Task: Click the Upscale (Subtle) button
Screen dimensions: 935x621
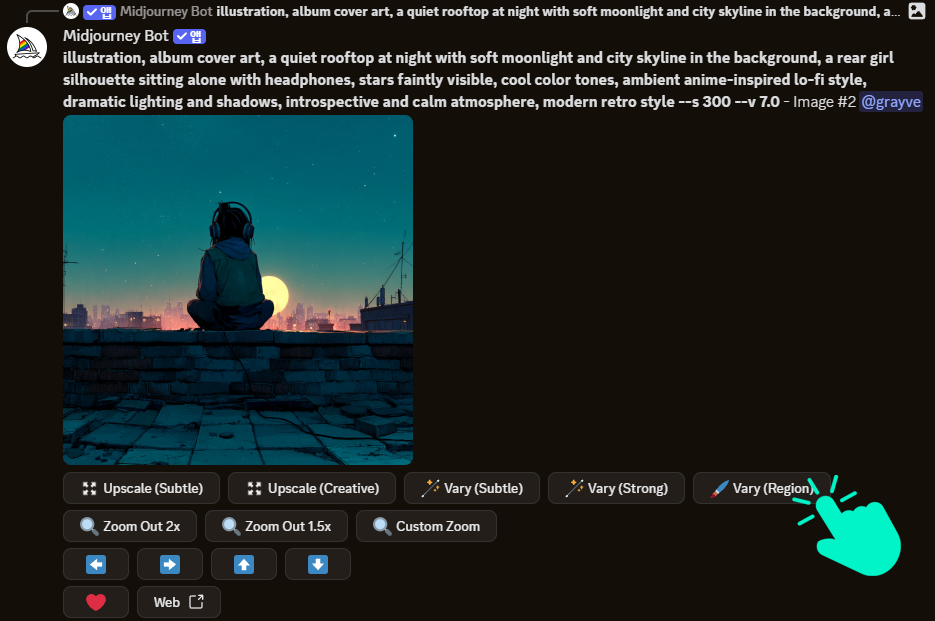Action: click(x=141, y=488)
